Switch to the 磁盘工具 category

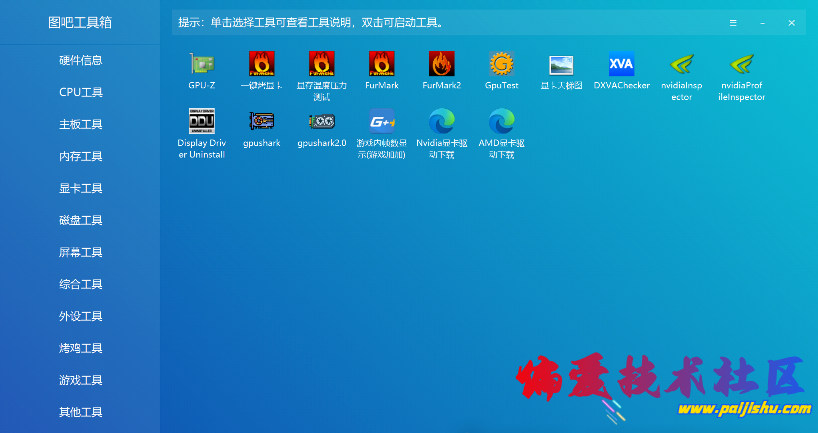tap(81, 220)
